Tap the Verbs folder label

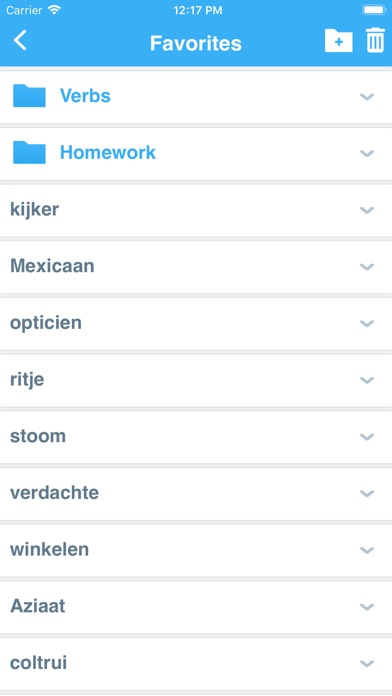coord(85,95)
